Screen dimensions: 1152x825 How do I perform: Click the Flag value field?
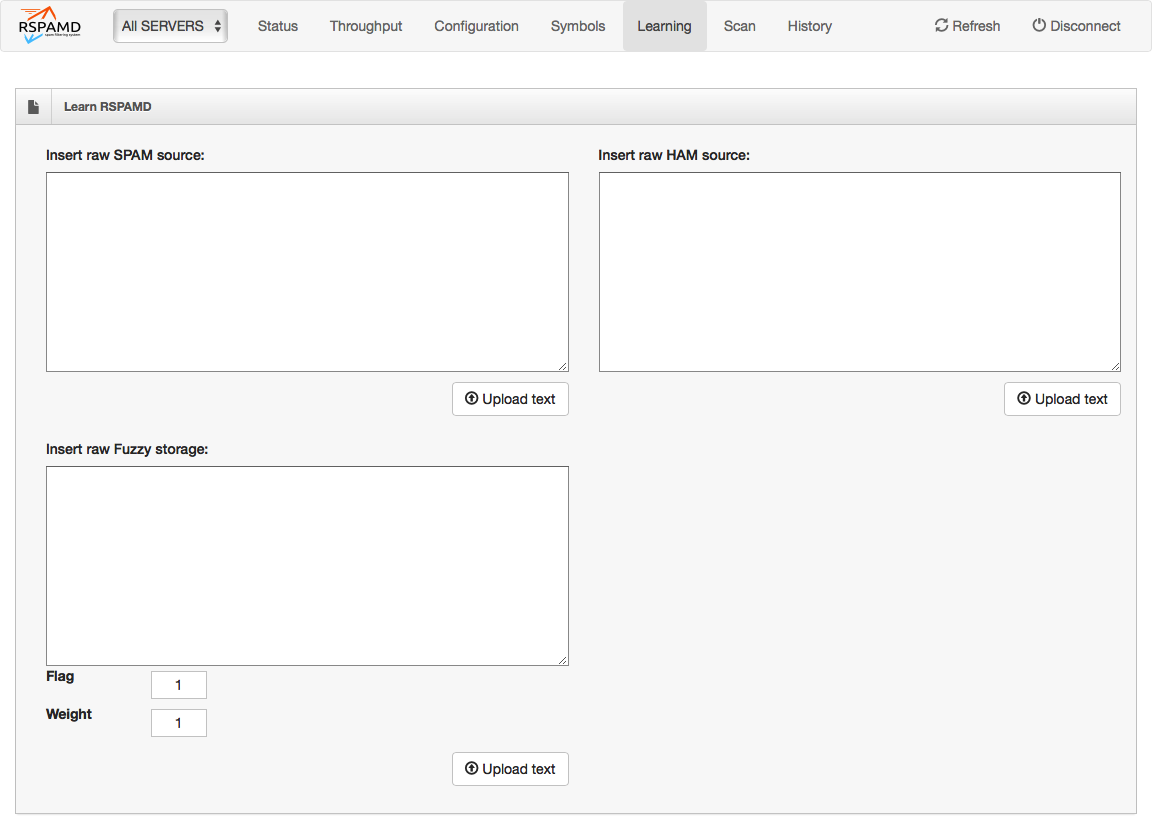click(179, 685)
